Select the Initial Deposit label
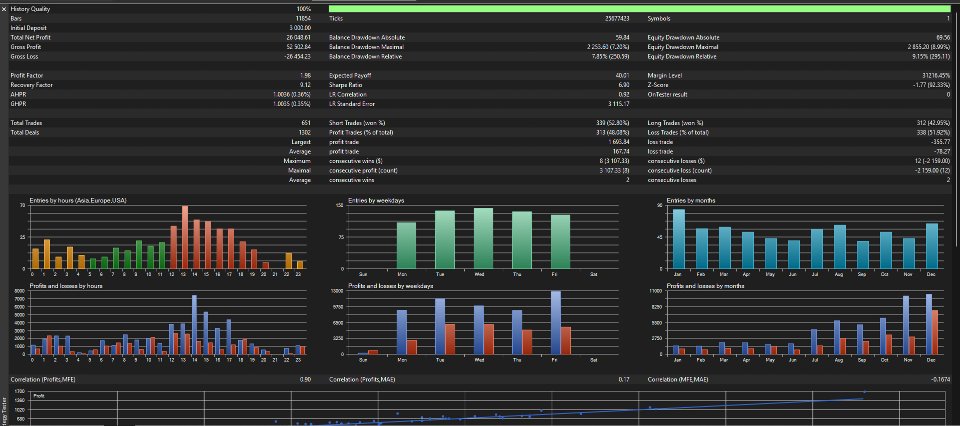The image size is (960, 426). [28, 28]
